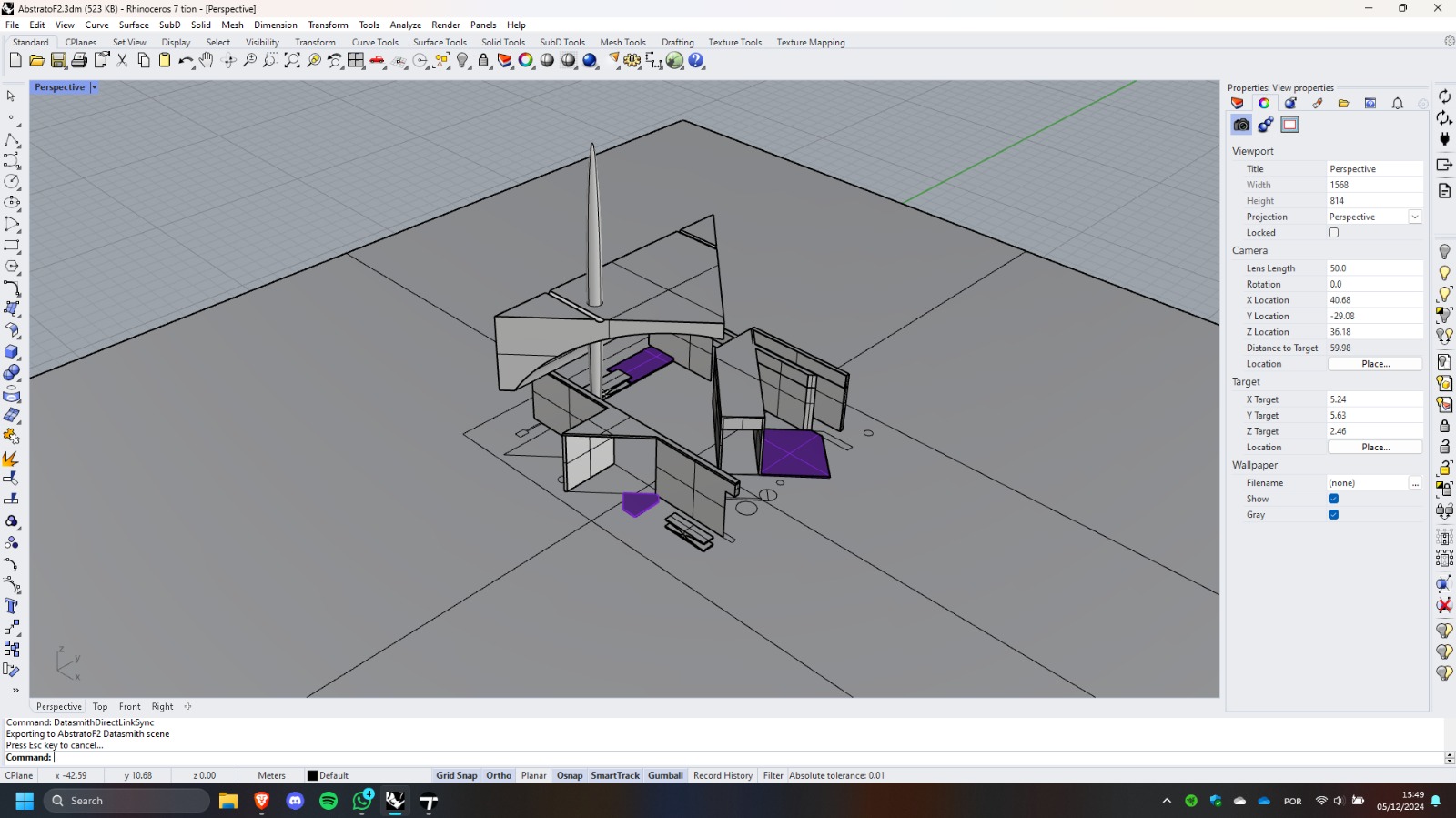Click the viewport Title field
Viewport: 1456px width, 818px height.
pos(1375,169)
